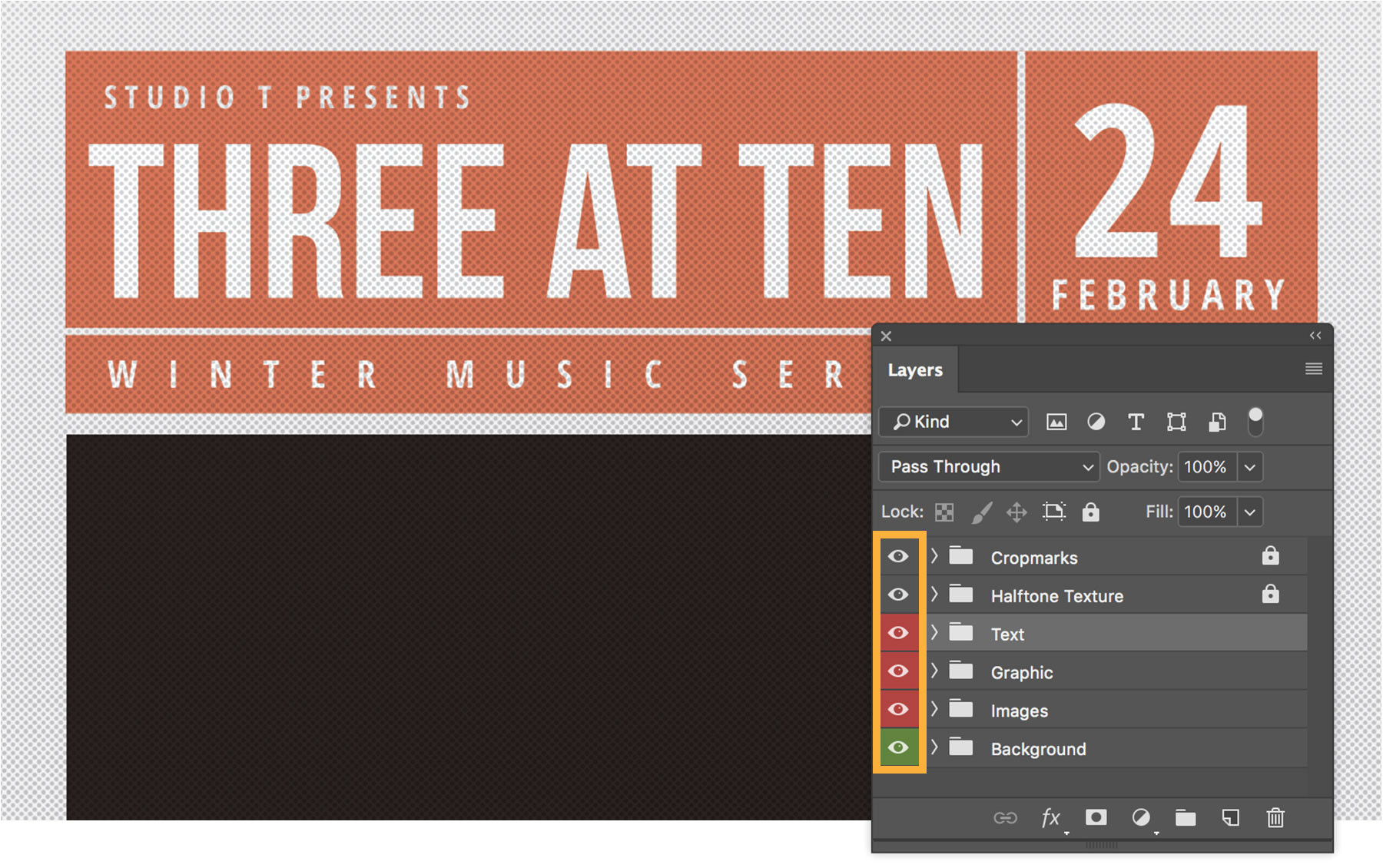Filter layers by shape icon
This screenshot has height=868, width=1383.
coord(1176,422)
